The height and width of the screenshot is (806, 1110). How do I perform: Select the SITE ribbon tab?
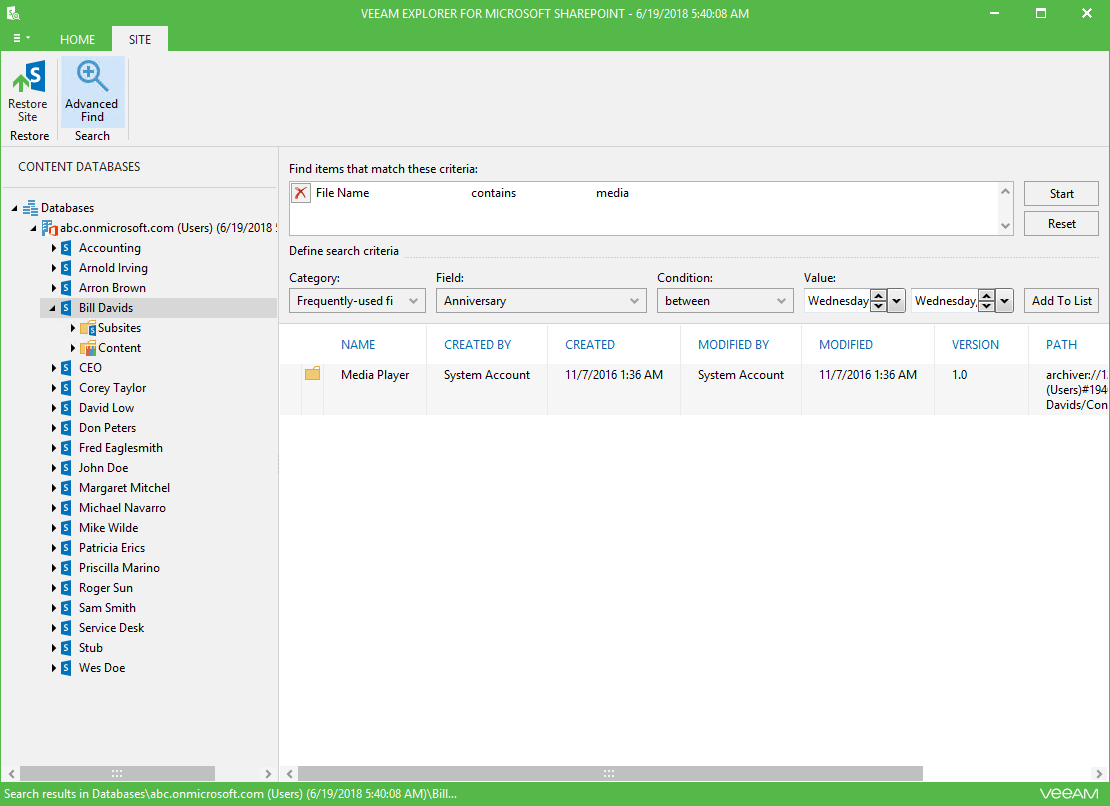(139, 40)
